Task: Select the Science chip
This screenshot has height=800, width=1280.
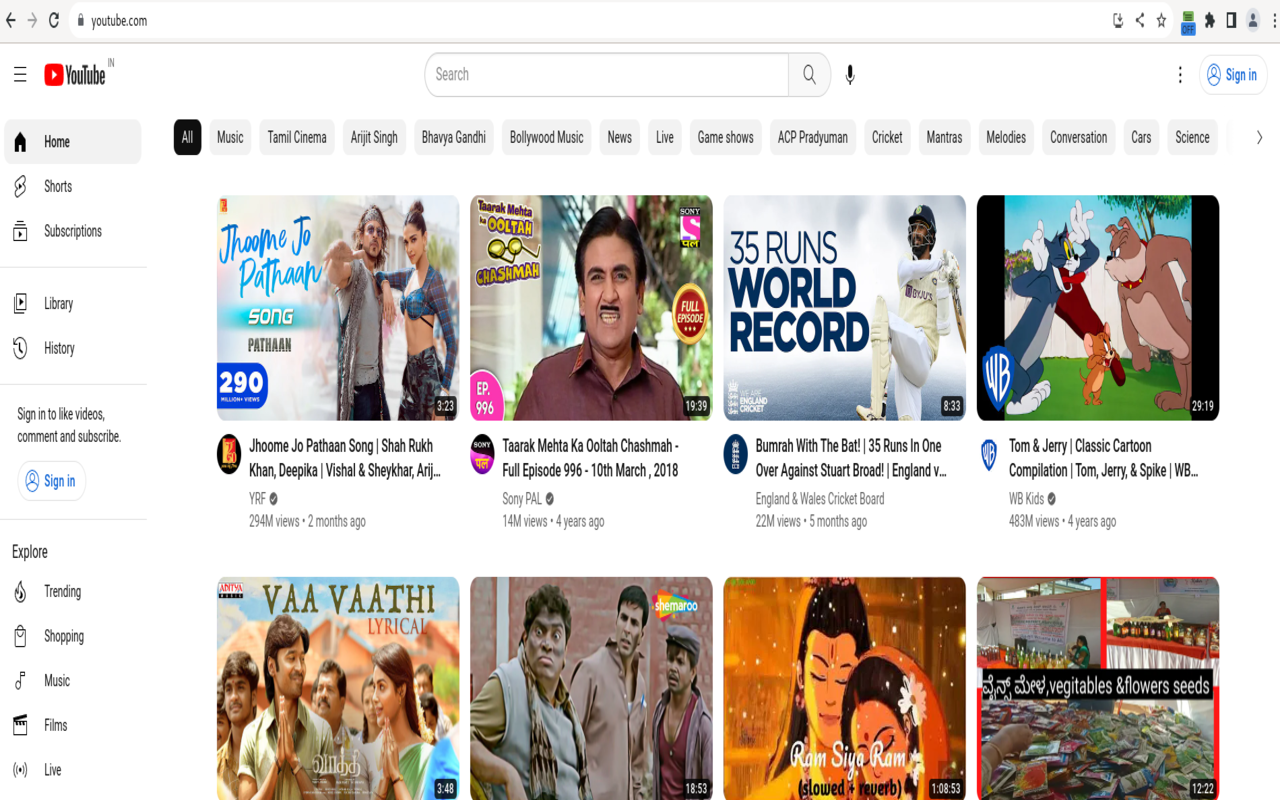Action: coord(1192,138)
